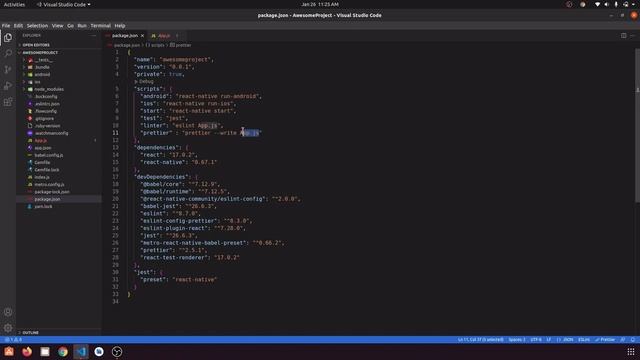This screenshot has width=640, height=360.
Task: Open Files manager from dock
Action: click(45, 351)
